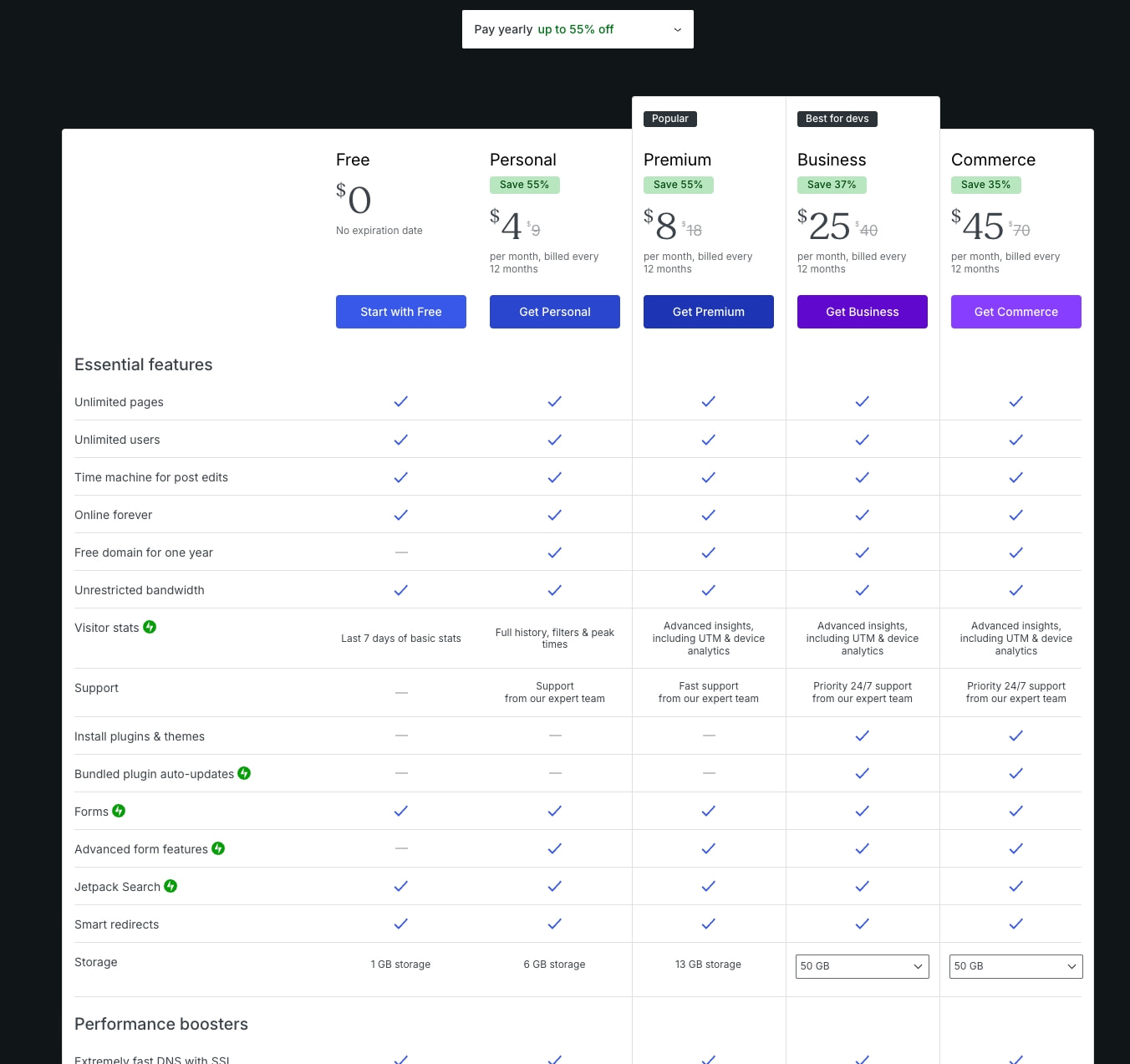Click the Personal plan checkmark for Smart redirects
Viewport: 1130px width, 1064px height.
pos(555,924)
